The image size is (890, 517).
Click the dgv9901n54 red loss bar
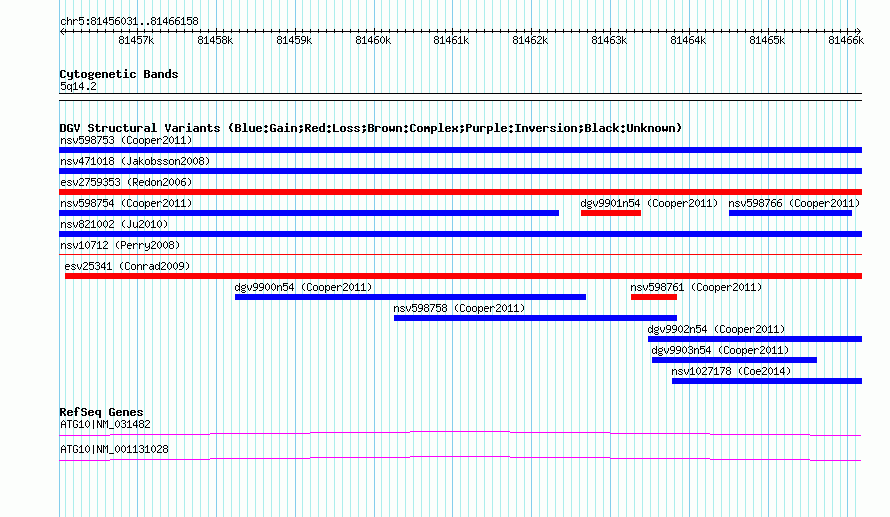click(x=611, y=213)
